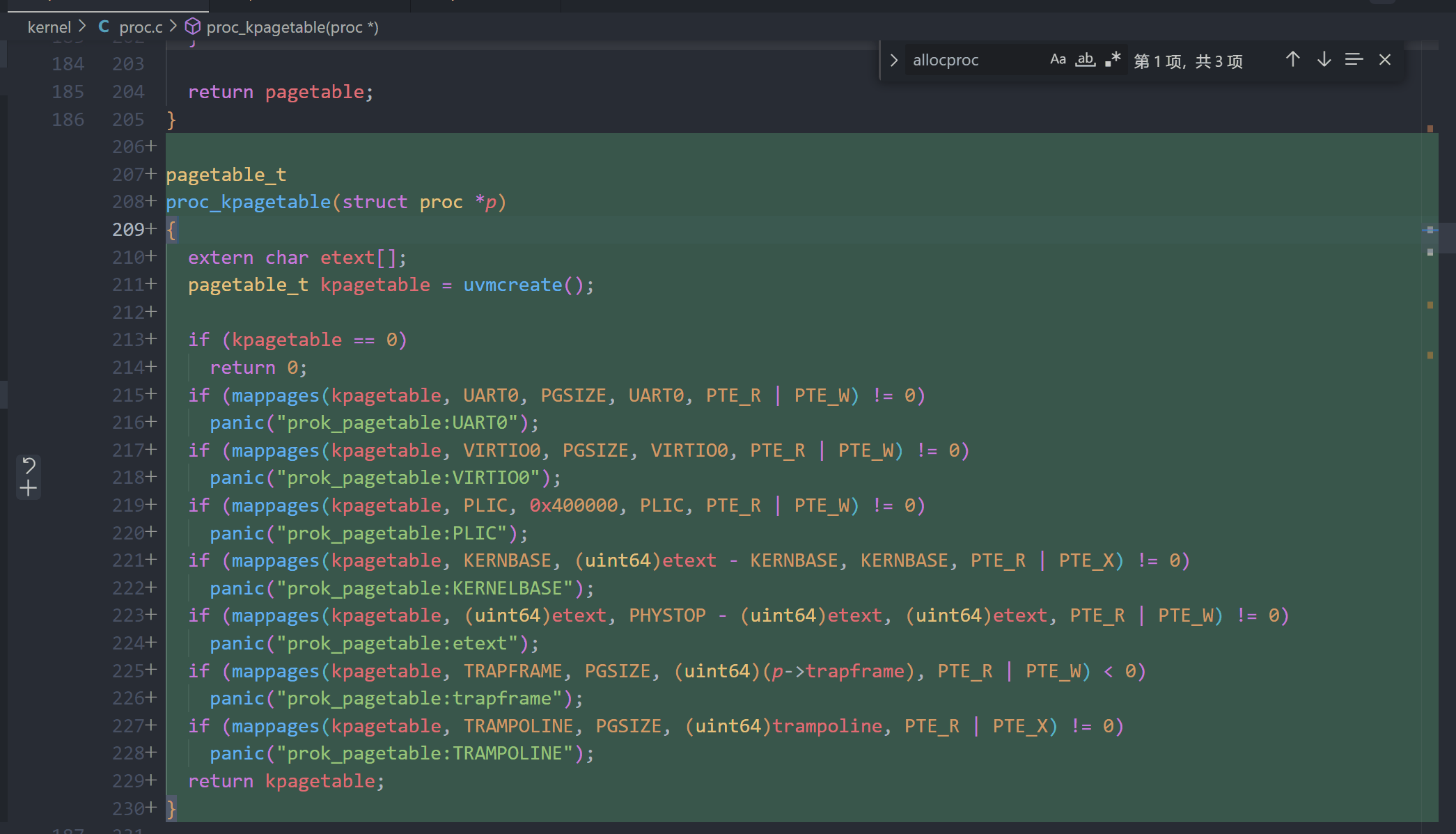The height and width of the screenshot is (834, 1456).
Task: Click revert change undo arrow icon
Action: click(x=29, y=464)
